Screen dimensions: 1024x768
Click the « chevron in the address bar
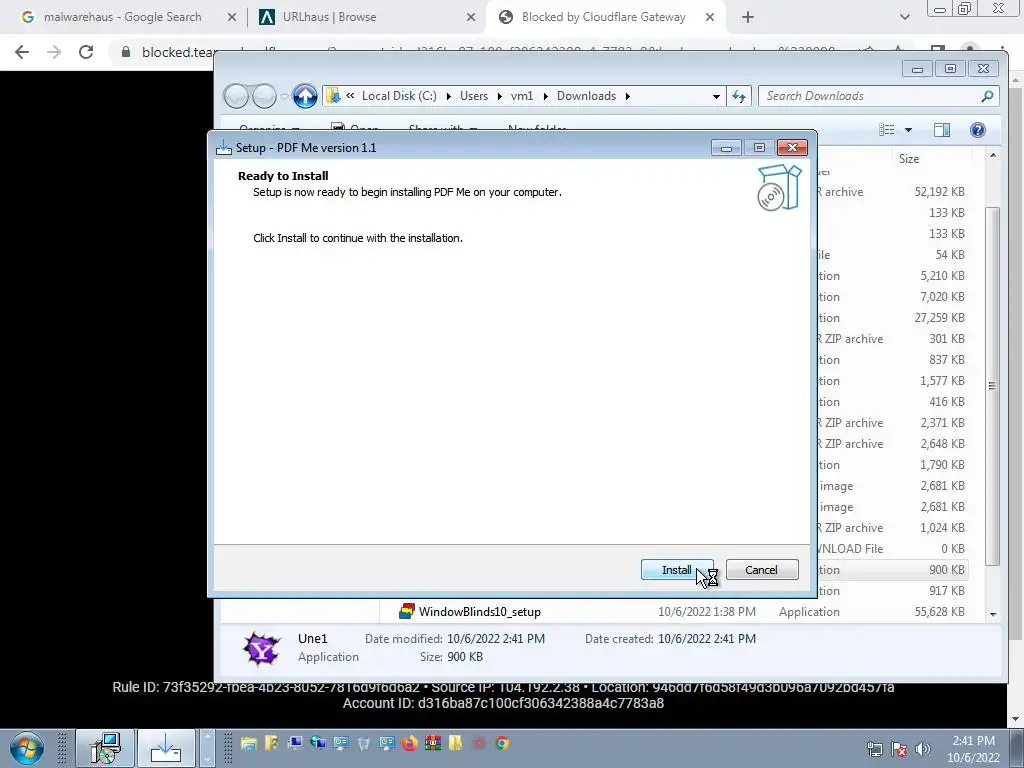350,96
